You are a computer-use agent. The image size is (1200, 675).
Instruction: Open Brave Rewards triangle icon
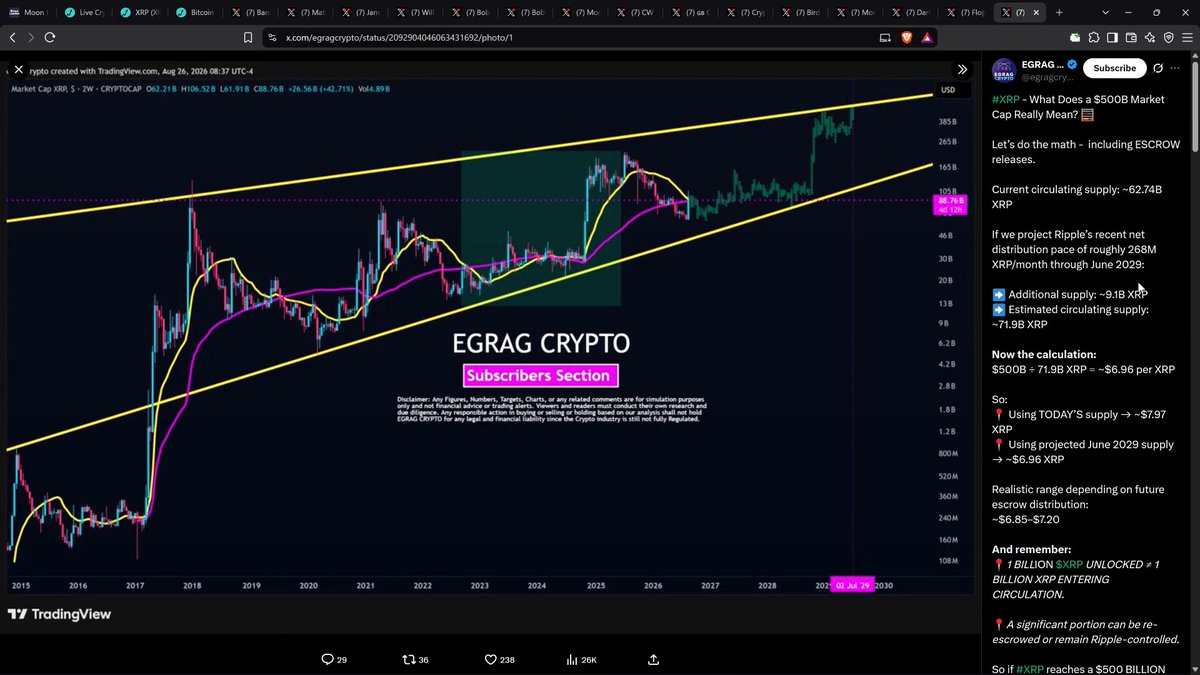[x=927, y=37]
